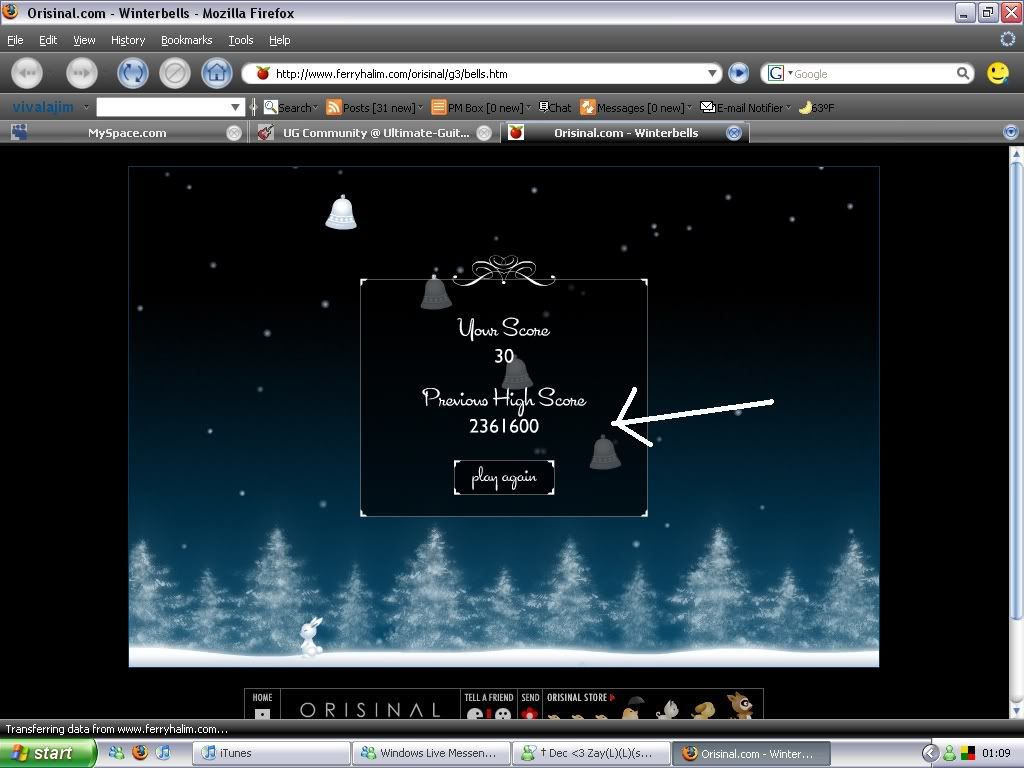Switch to Windows Live Messenger taskbar window

[431, 753]
